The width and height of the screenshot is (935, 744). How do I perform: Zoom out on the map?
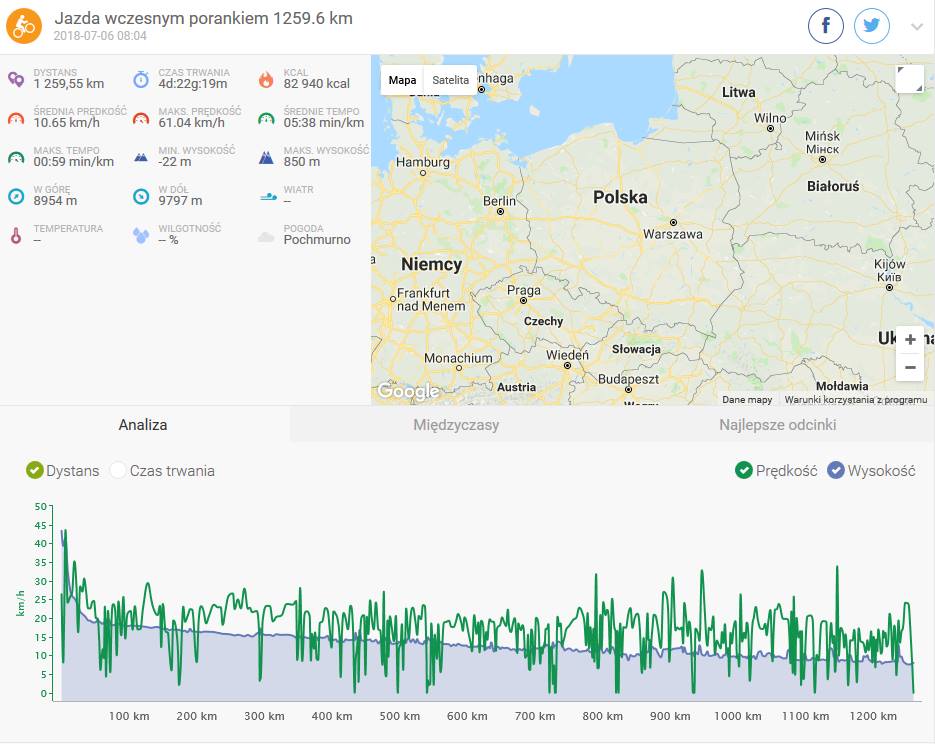[x=910, y=367]
